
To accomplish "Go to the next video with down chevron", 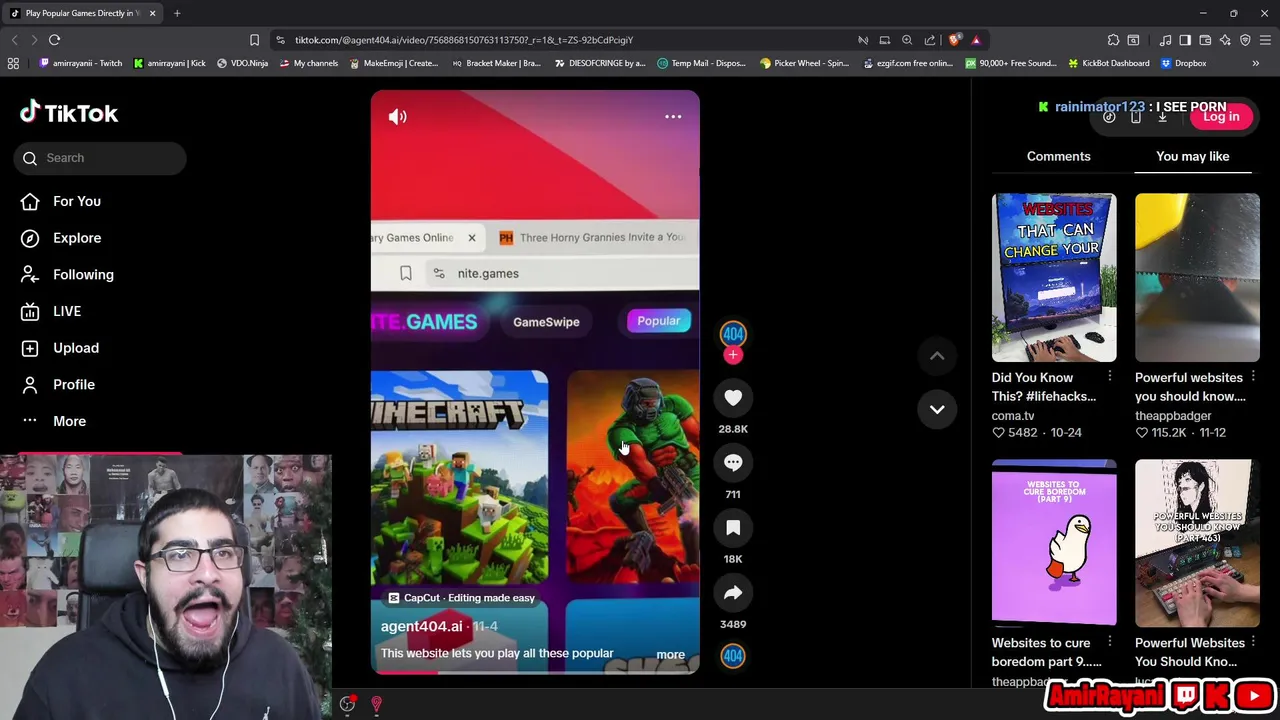I will click(937, 409).
